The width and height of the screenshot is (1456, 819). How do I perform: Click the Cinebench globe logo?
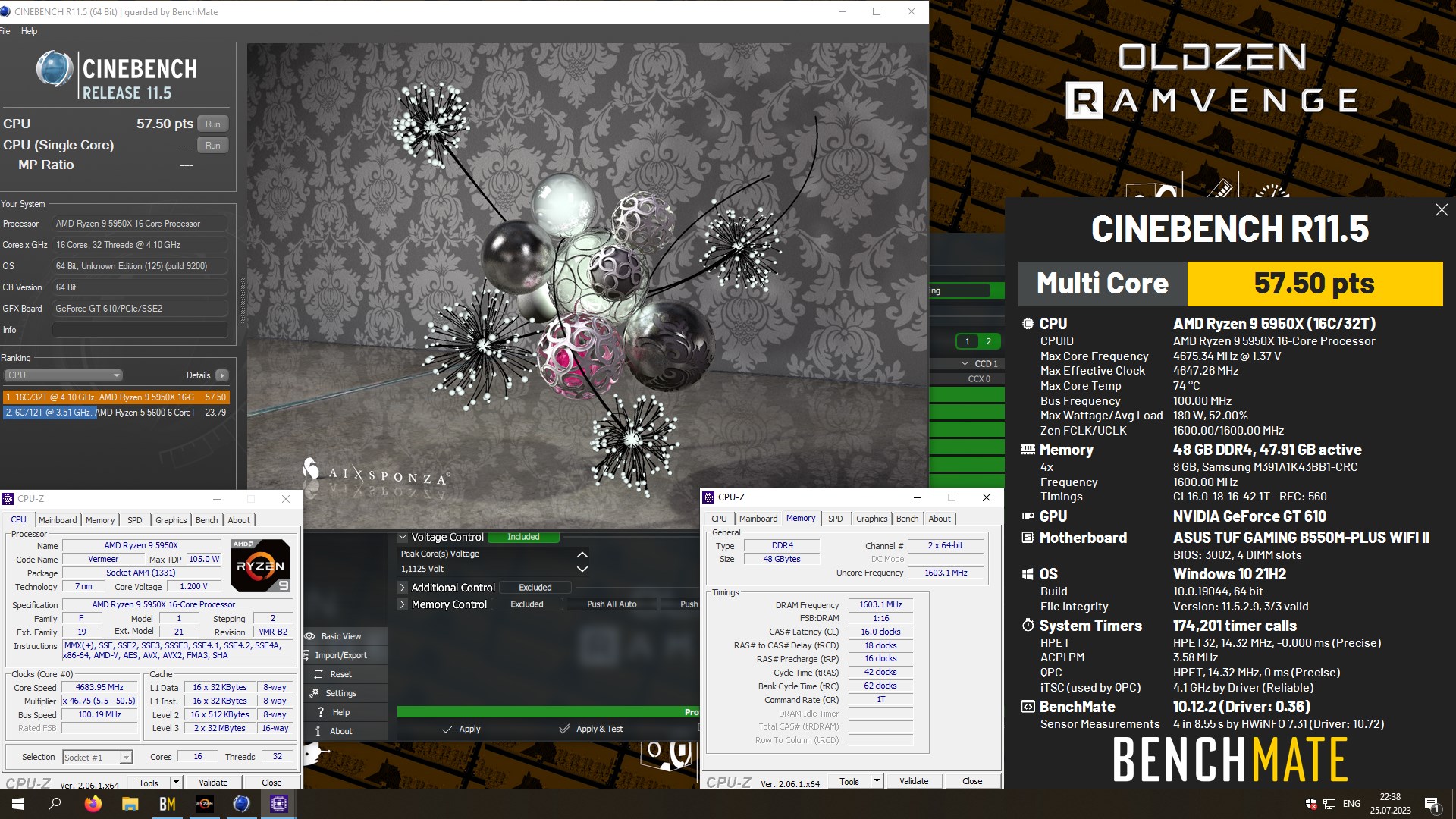(54, 69)
